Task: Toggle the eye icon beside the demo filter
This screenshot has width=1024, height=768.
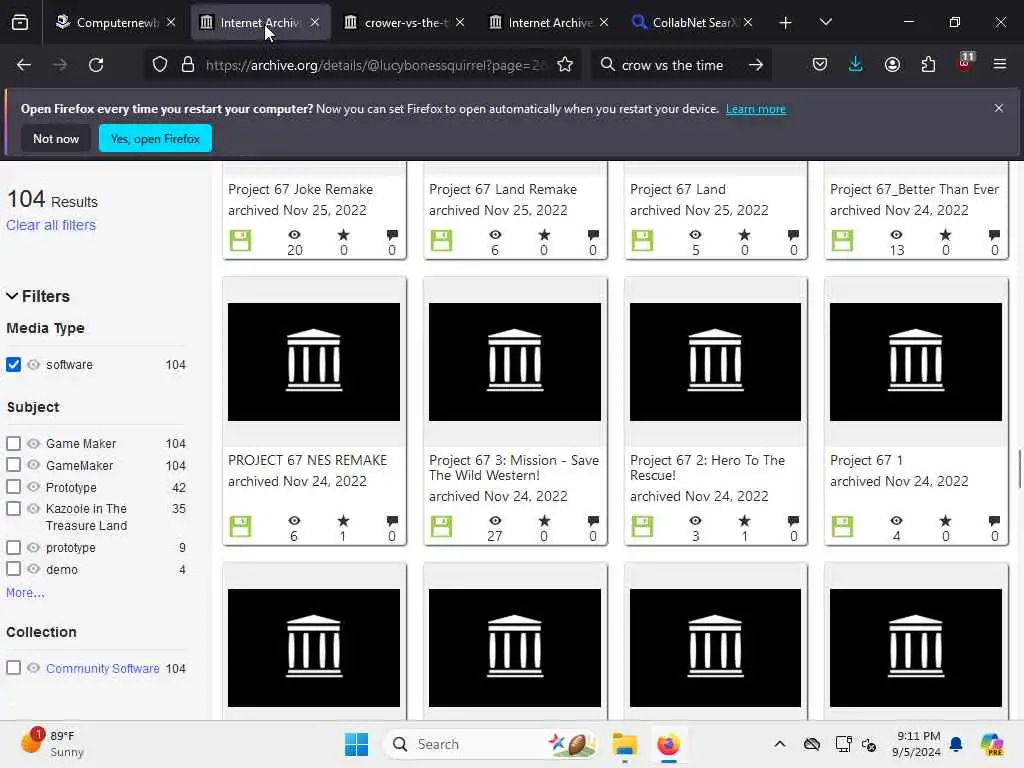Action: [x=33, y=569]
